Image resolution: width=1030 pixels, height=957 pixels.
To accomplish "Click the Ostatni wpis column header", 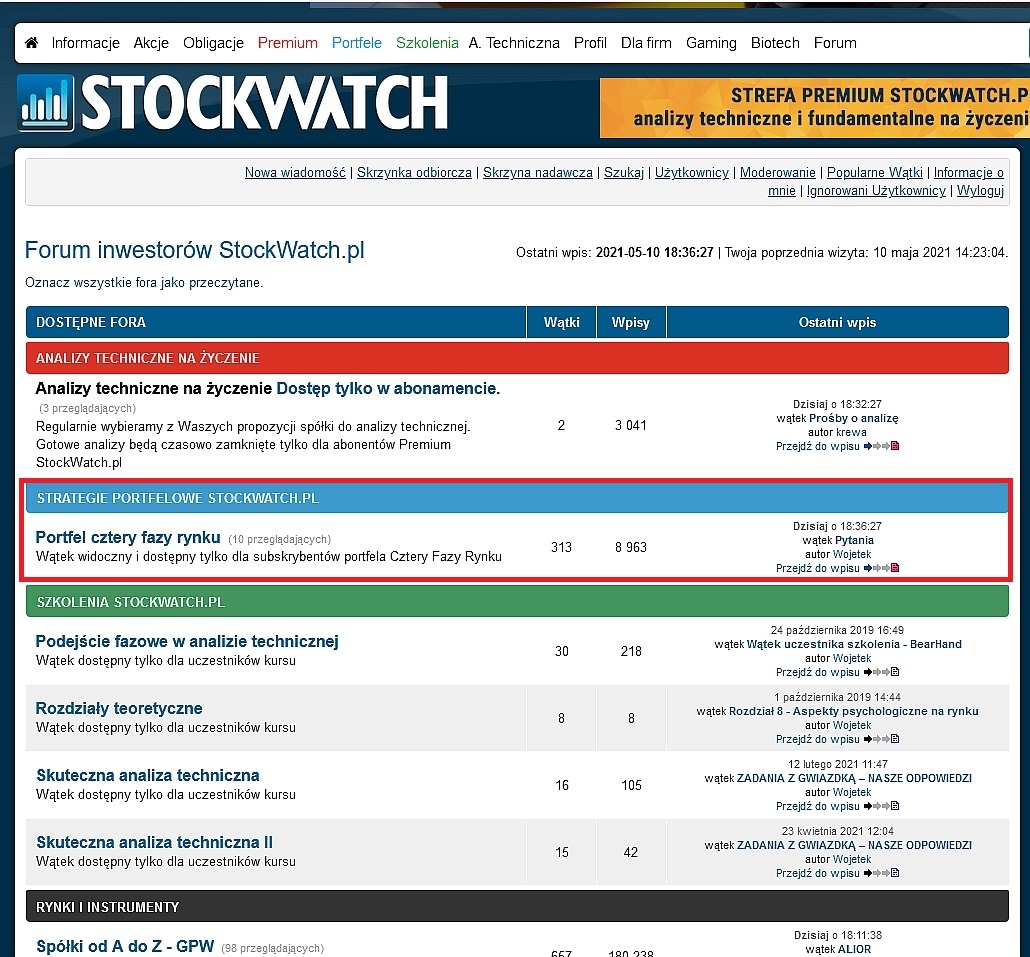I will [x=838, y=322].
